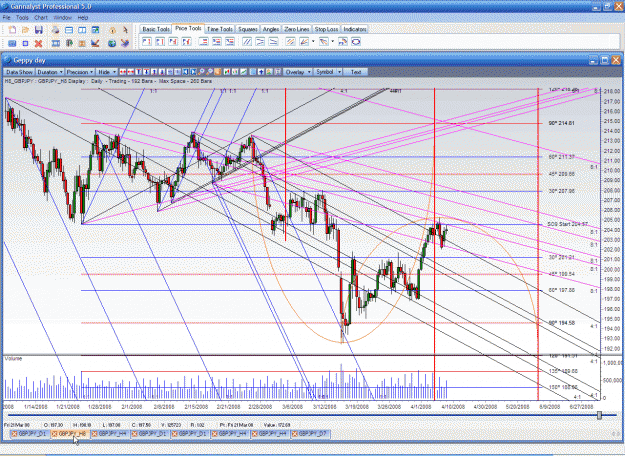Image resolution: width=625 pixels, height=456 pixels.
Task: Click the blue up-arrow icon in chart toolbar
Action: [x=261, y=72]
